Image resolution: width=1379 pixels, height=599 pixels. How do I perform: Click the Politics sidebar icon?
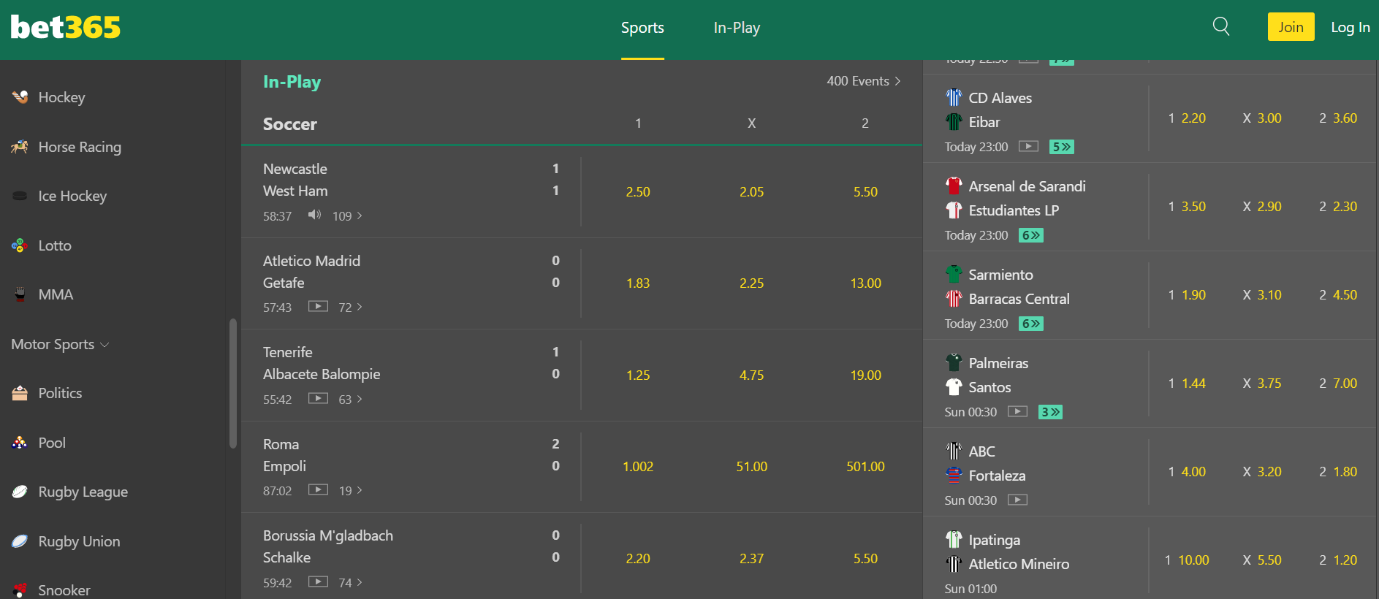point(20,393)
